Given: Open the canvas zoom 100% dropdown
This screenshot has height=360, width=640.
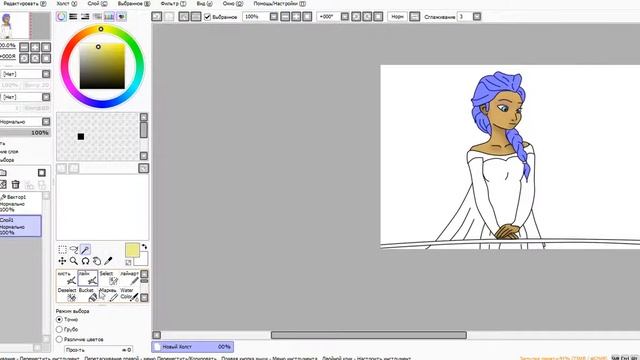Looking at the screenshot, I should [274, 17].
